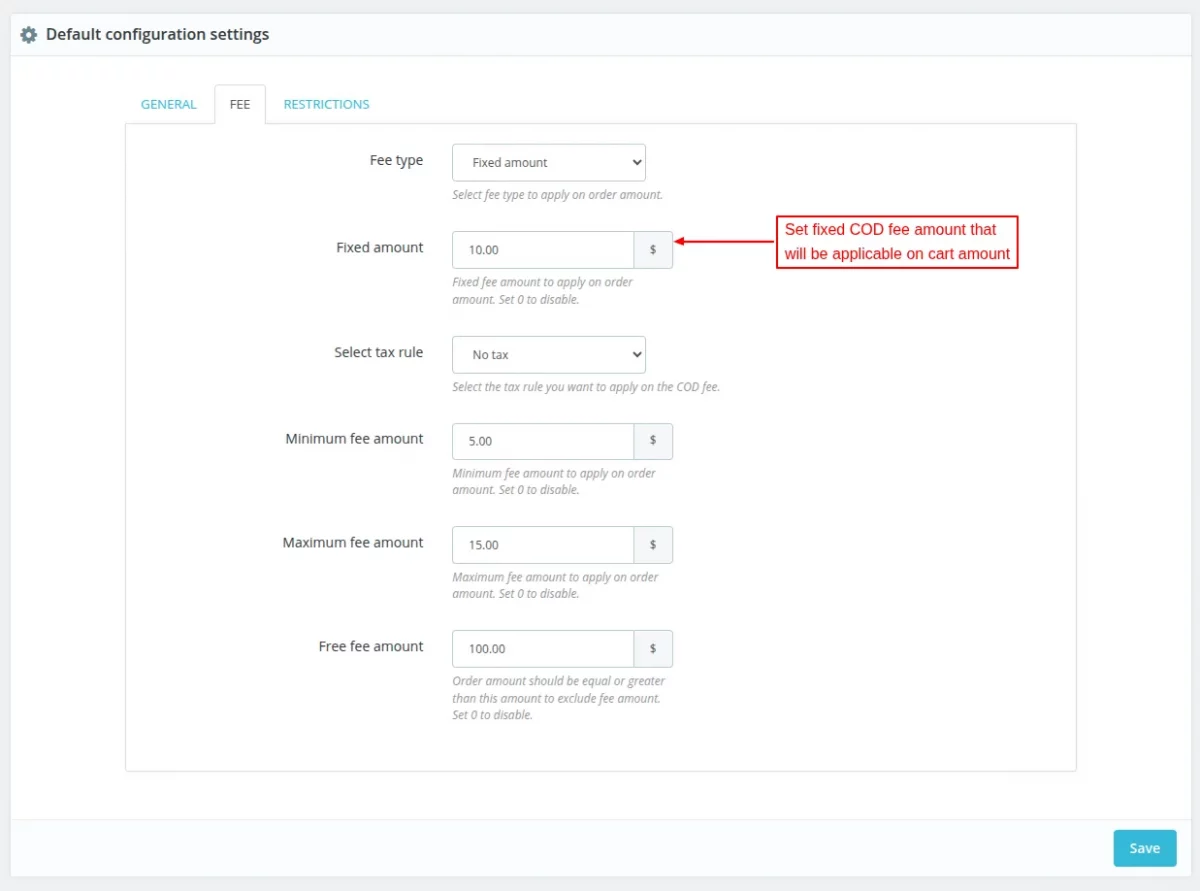Screen dimensions: 1200x891
Task: Click the gear icon beside Default configuration settings
Action: [28, 35]
